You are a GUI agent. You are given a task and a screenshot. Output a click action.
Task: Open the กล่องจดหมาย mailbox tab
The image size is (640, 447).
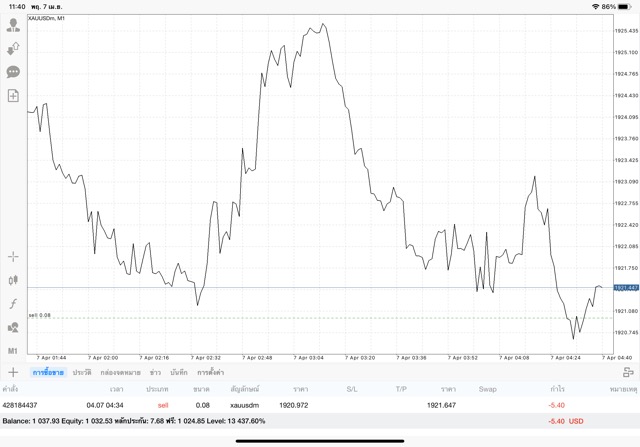(118, 372)
